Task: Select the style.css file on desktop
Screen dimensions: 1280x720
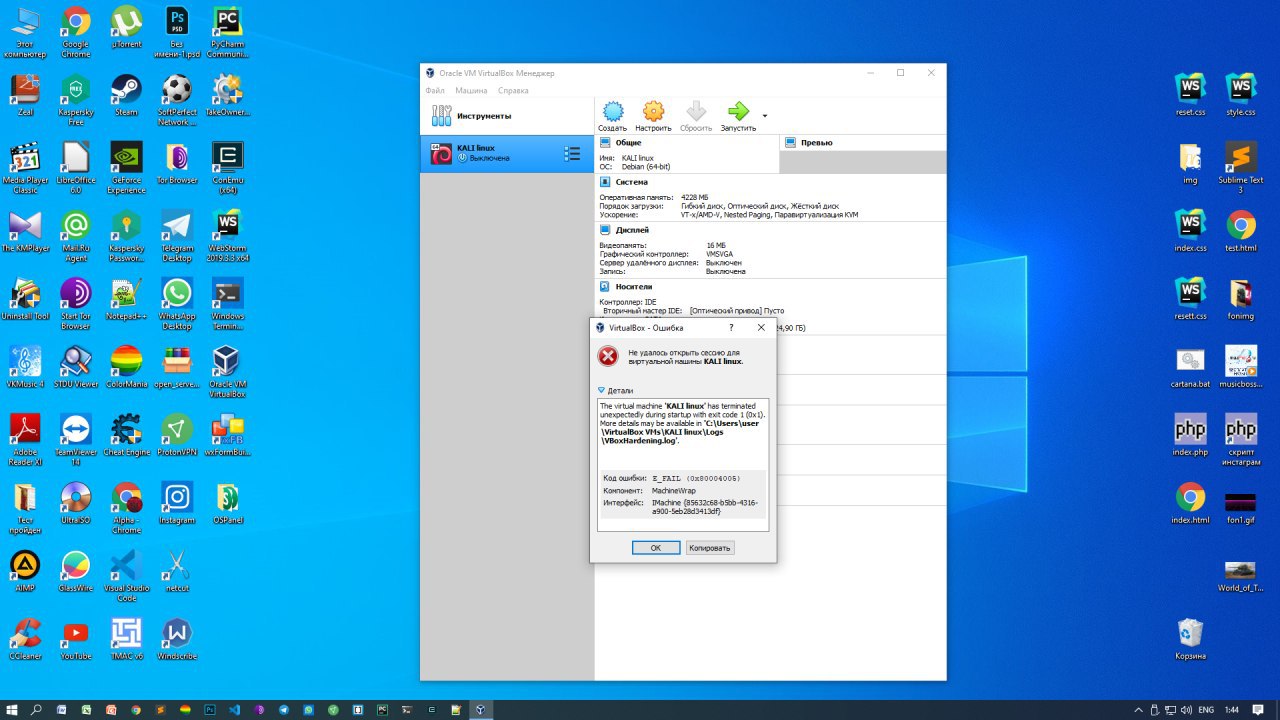Action: (1241, 96)
